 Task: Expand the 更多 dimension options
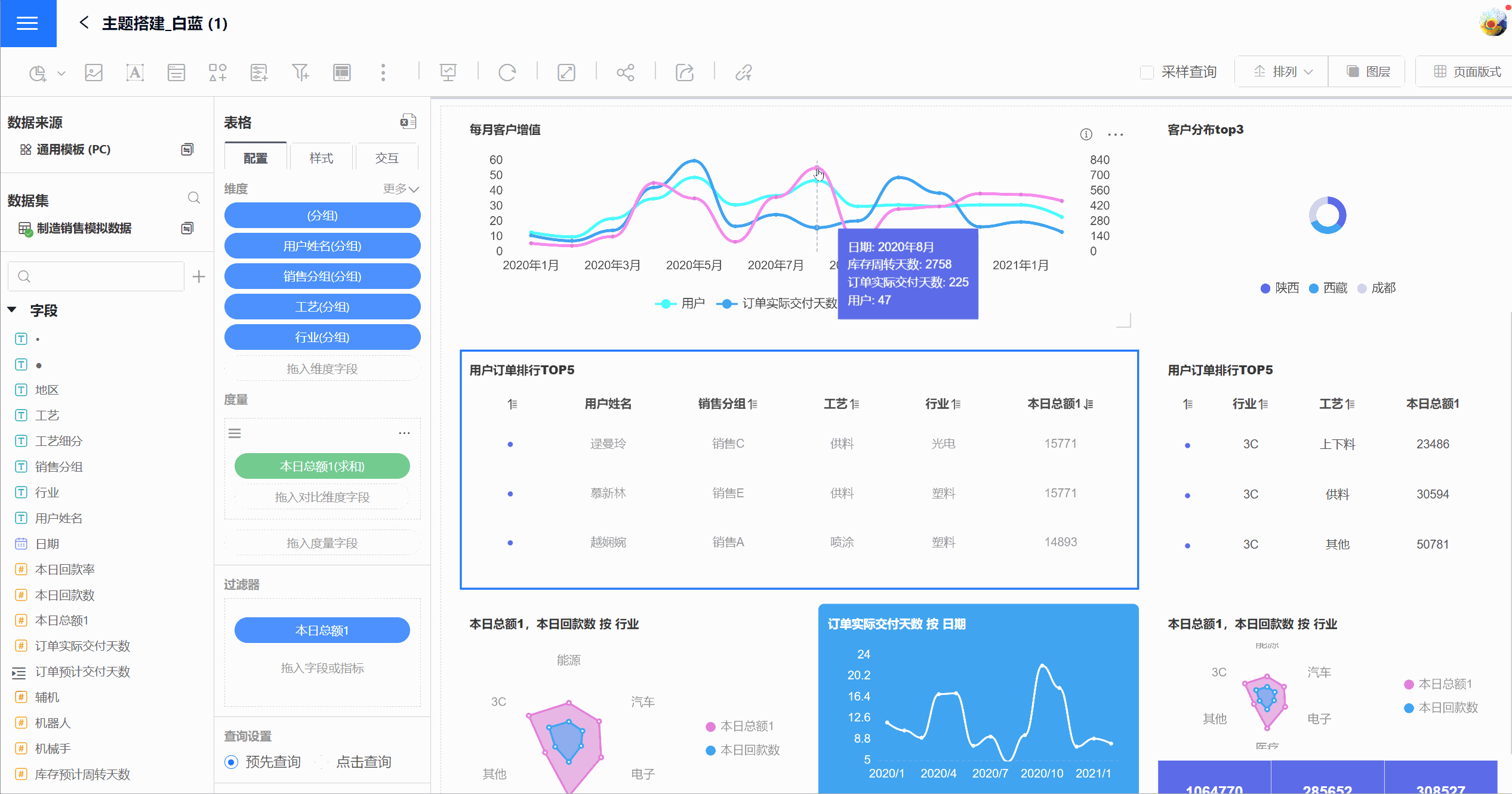(x=401, y=189)
